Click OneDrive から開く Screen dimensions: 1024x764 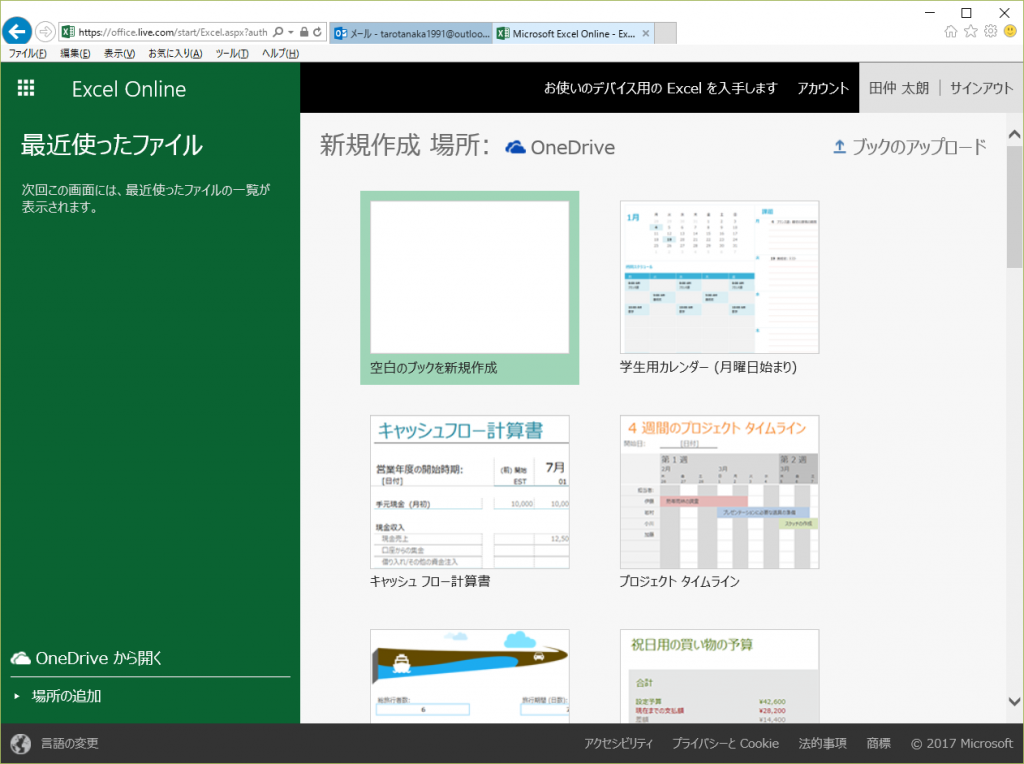pos(99,658)
